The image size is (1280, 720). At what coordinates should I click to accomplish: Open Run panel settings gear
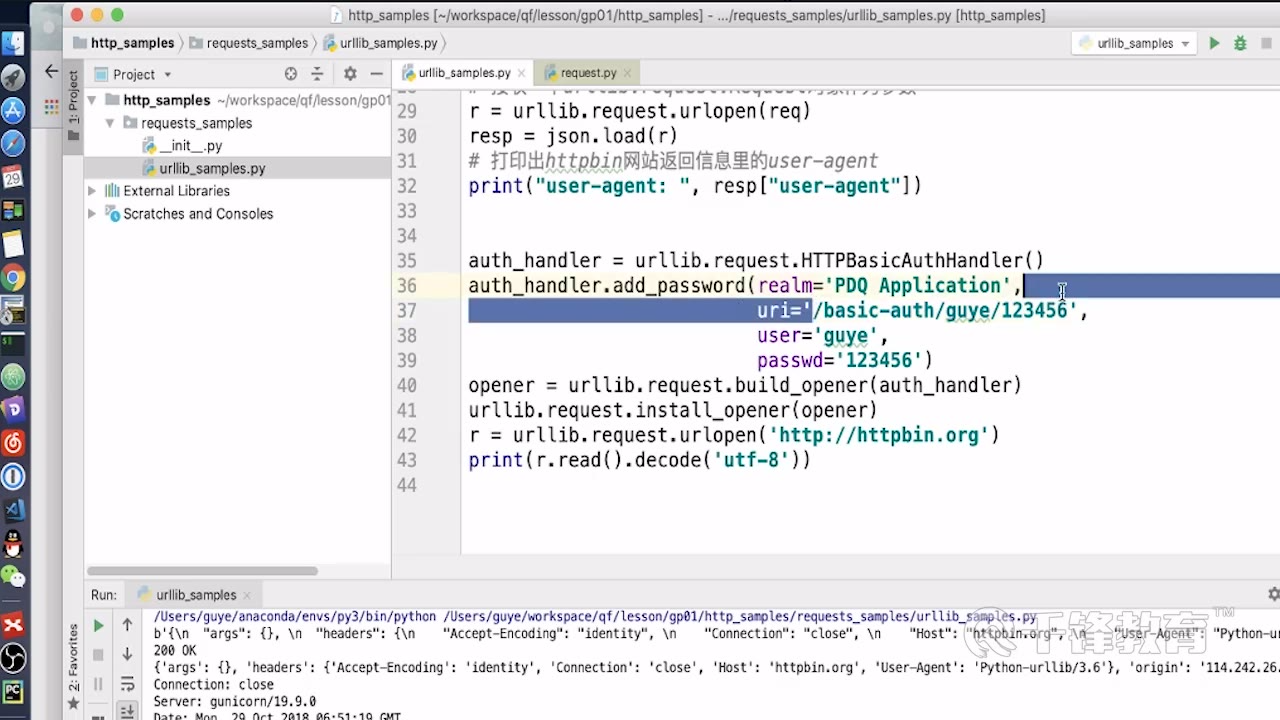coord(1273,594)
